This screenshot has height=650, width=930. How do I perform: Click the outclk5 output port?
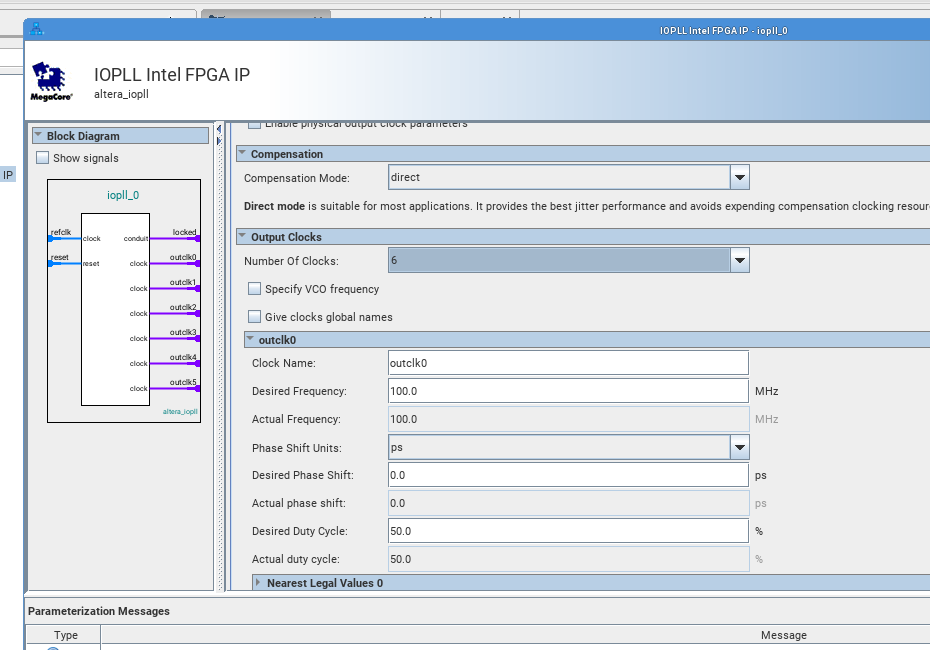click(x=197, y=388)
